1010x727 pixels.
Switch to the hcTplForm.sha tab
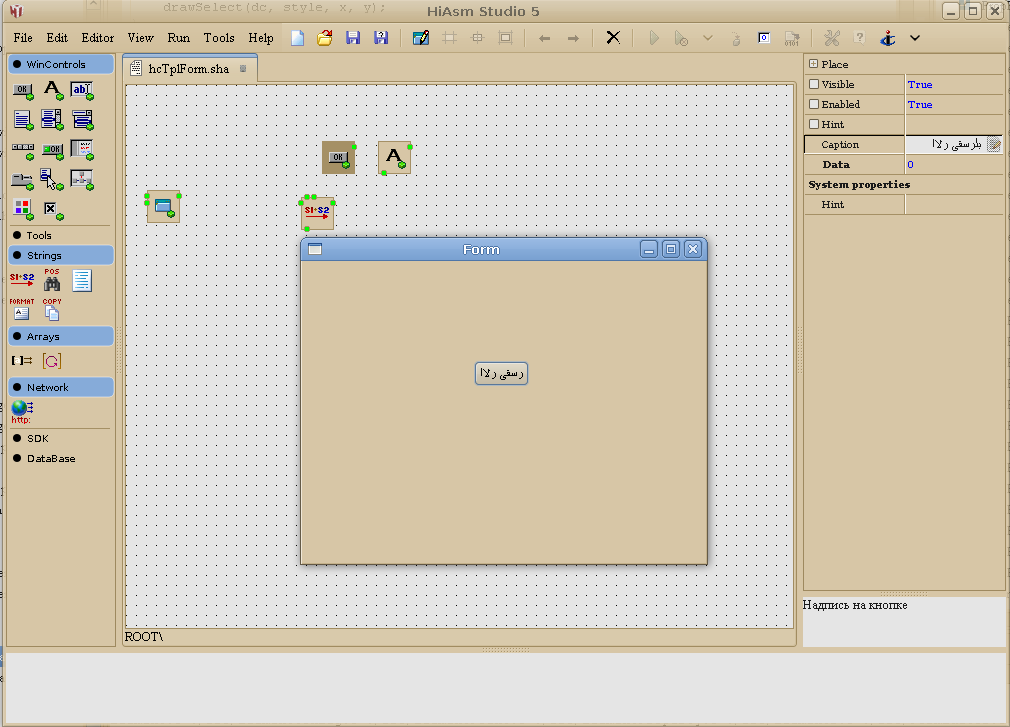pyautogui.click(x=188, y=69)
